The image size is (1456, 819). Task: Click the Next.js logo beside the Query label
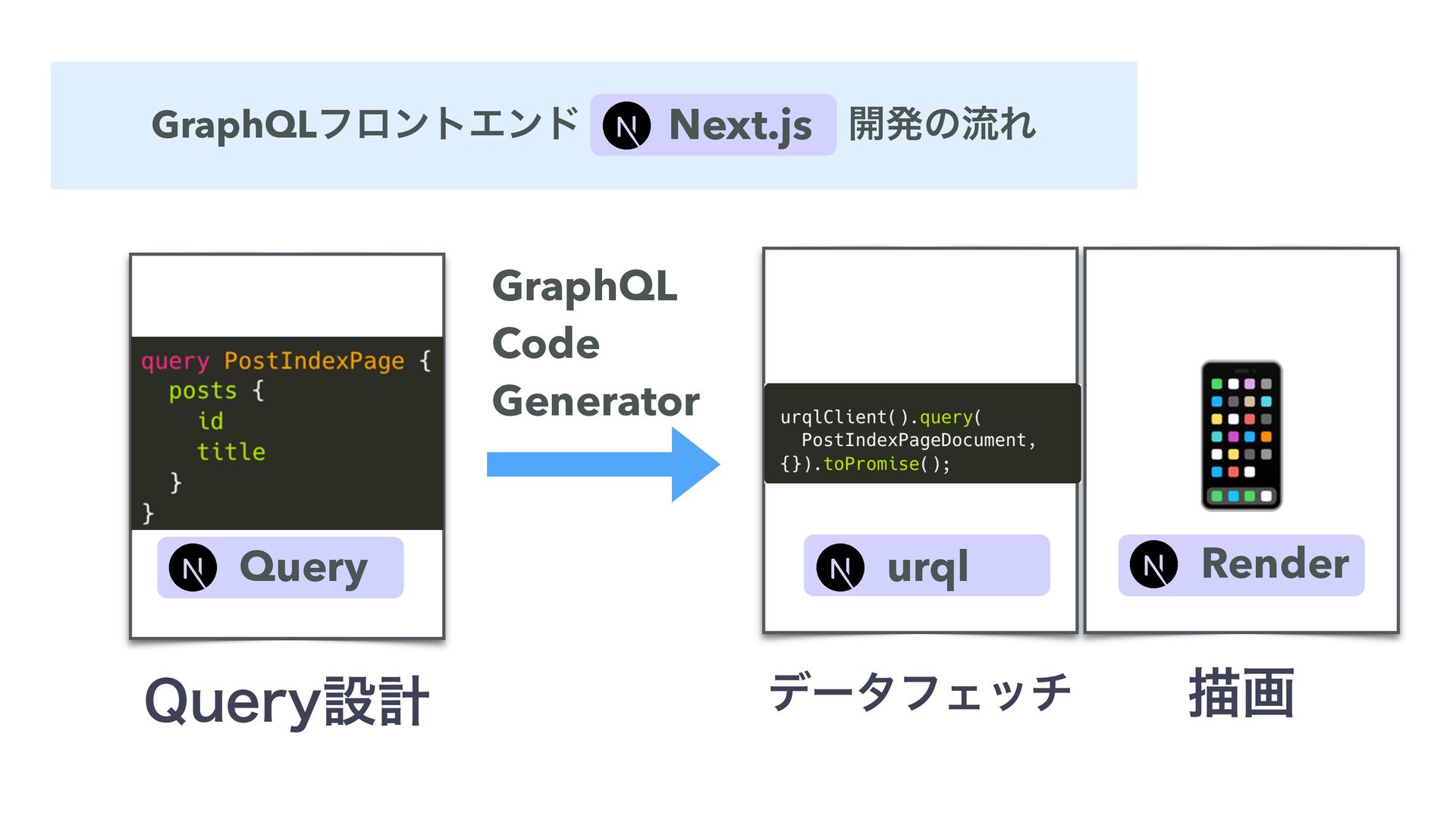[193, 568]
